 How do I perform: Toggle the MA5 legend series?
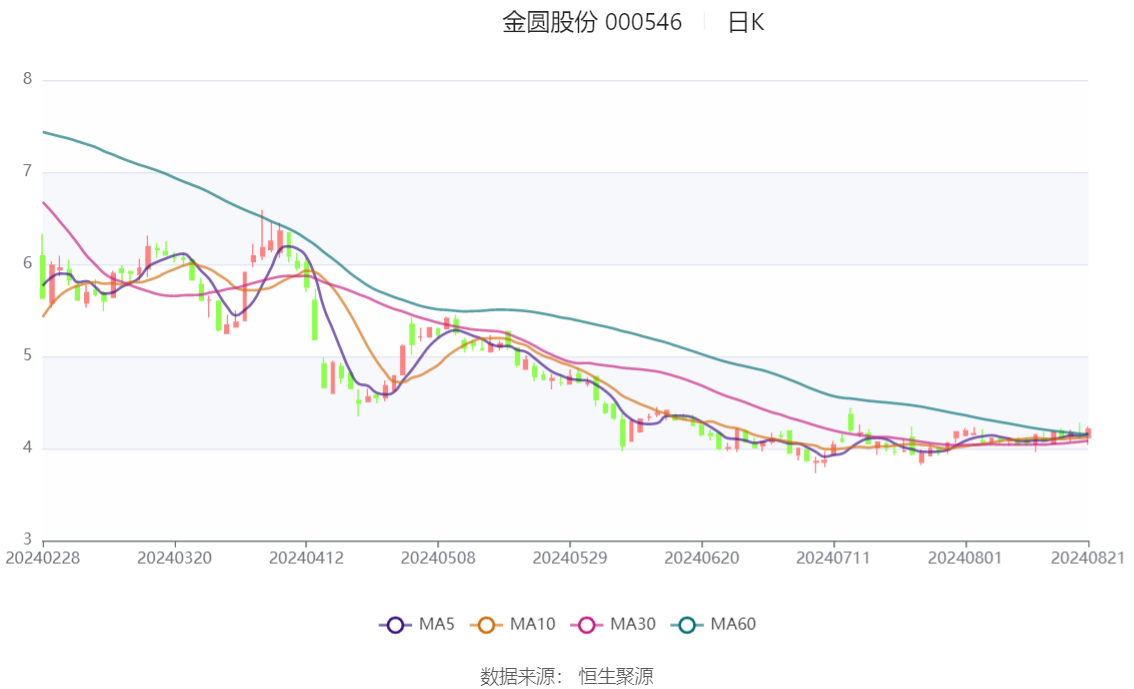coord(417,624)
